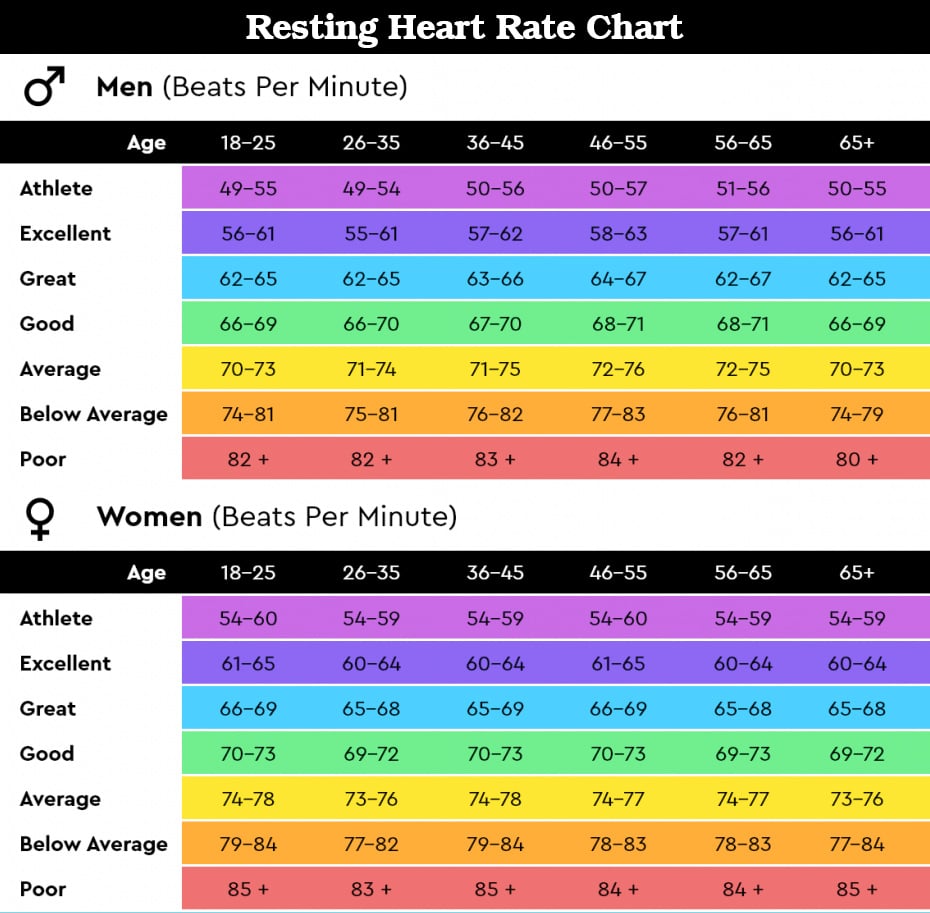The image size is (930, 913).
Task: Click the 18–25 age column header for Men
Action: [x=248, y=143]
